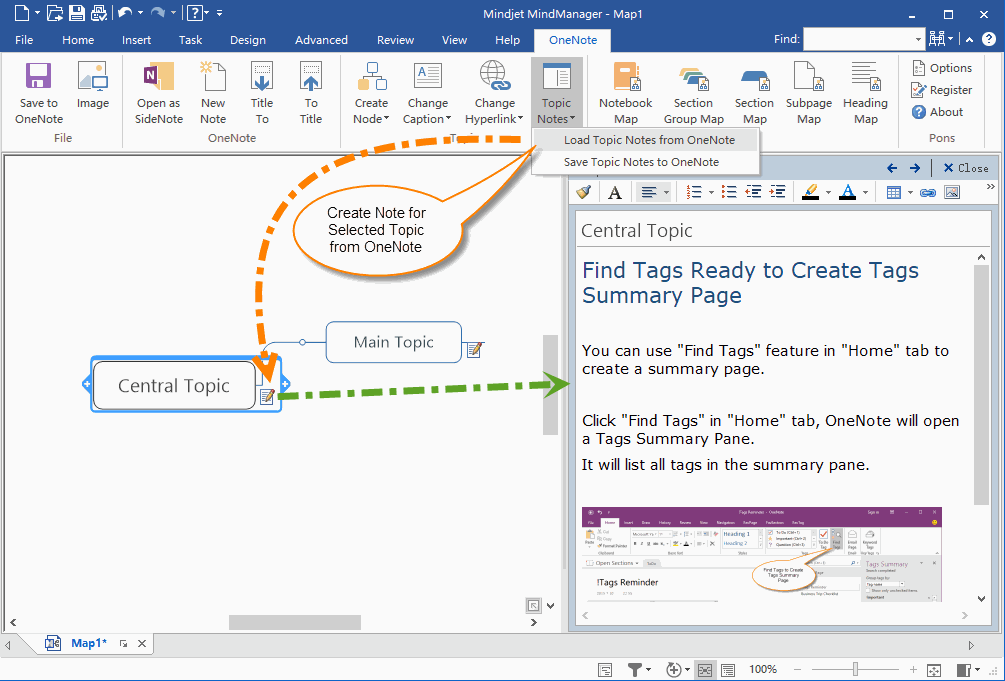Toggle the outline view button in status bar
The image size is (1005, 681).
[728, 670]
